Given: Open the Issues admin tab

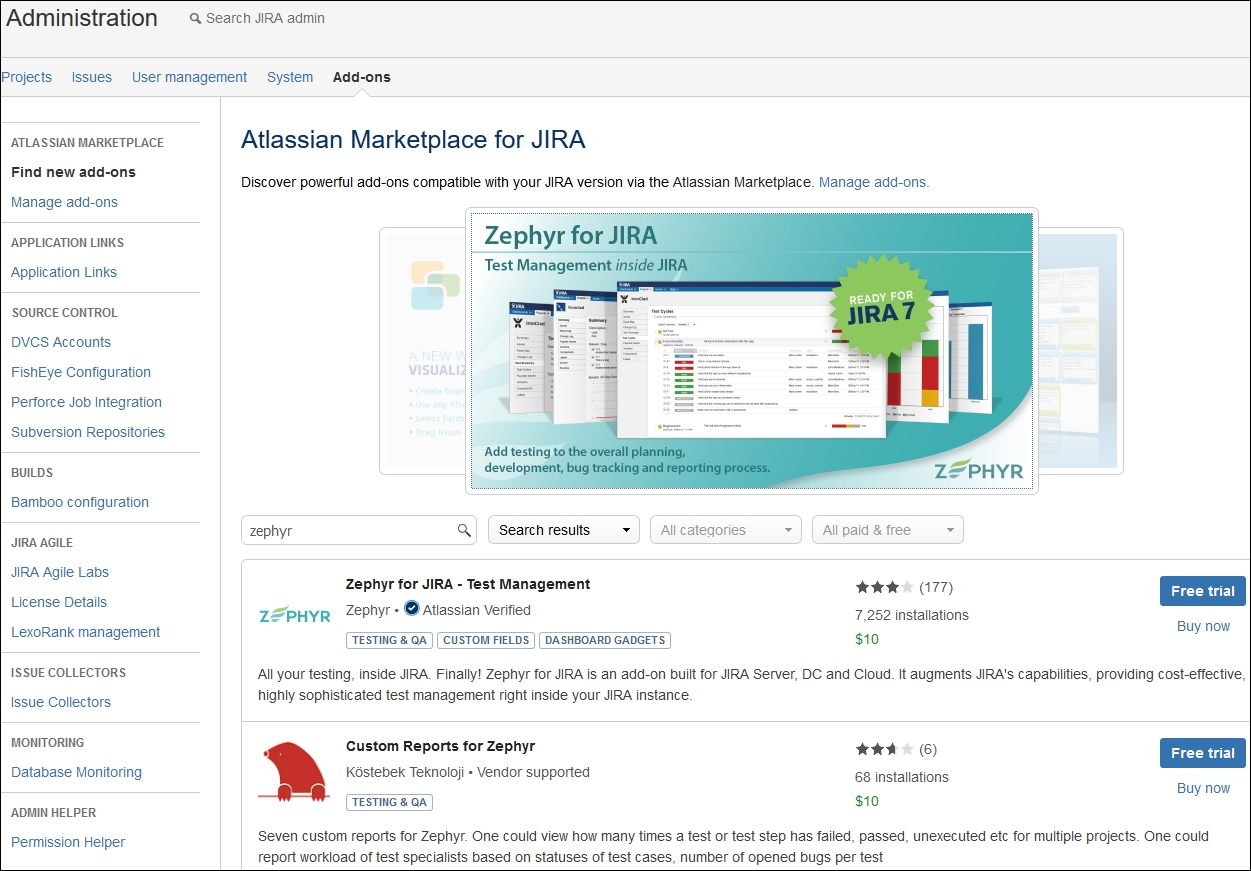Looking at the screenshot, I should (x=92, y=77).
